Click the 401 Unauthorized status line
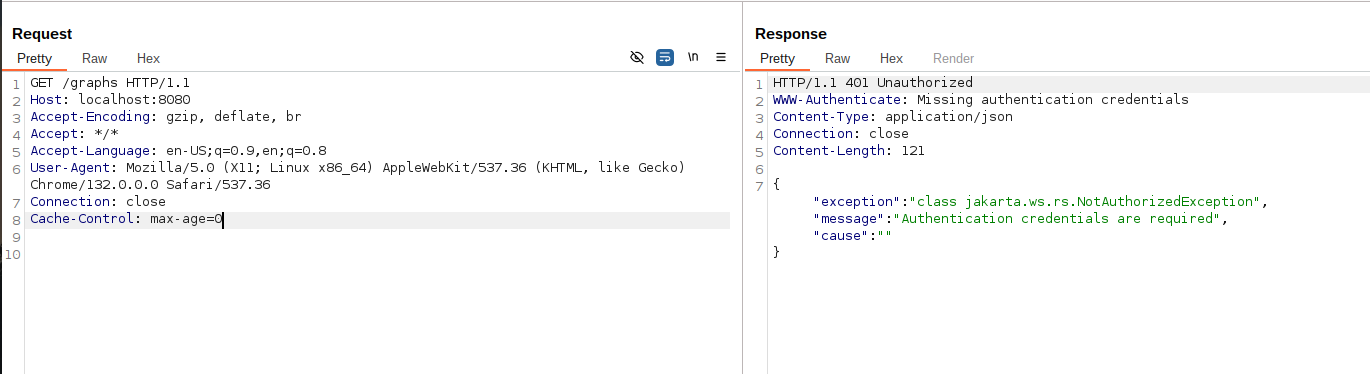 (873, 83)
